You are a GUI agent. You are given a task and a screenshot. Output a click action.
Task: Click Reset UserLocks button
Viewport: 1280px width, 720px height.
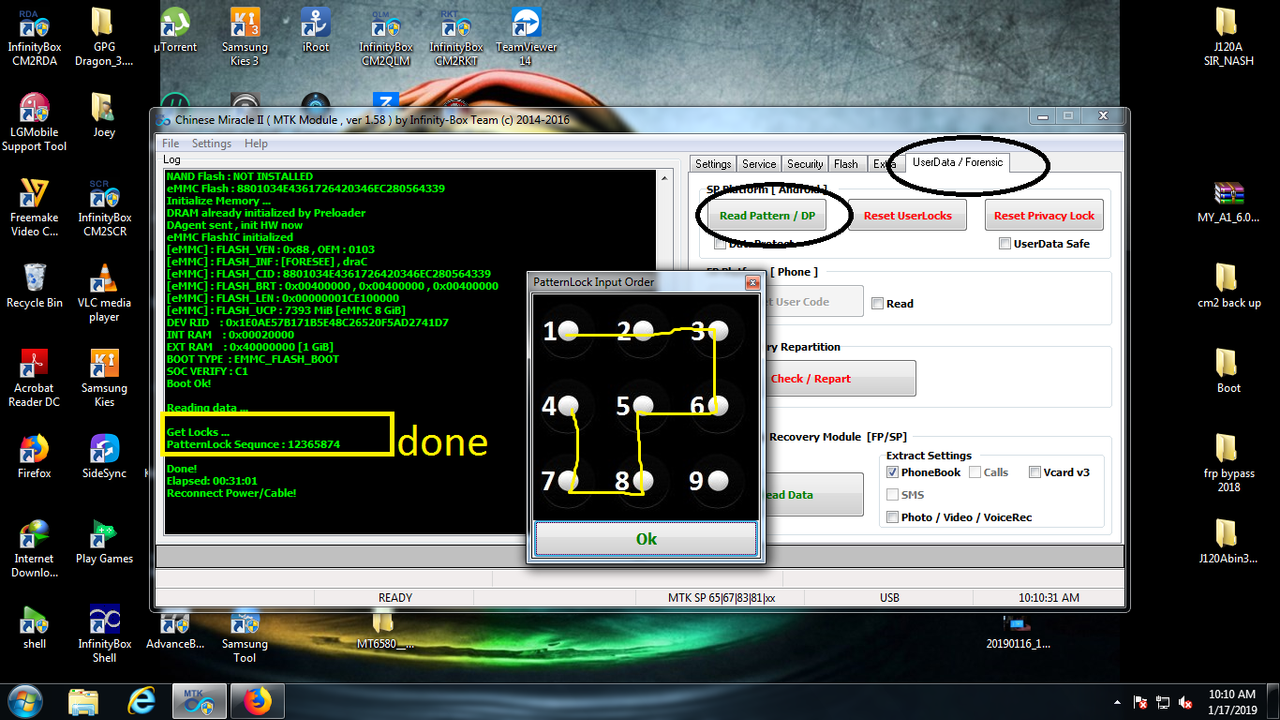(908, 215)
